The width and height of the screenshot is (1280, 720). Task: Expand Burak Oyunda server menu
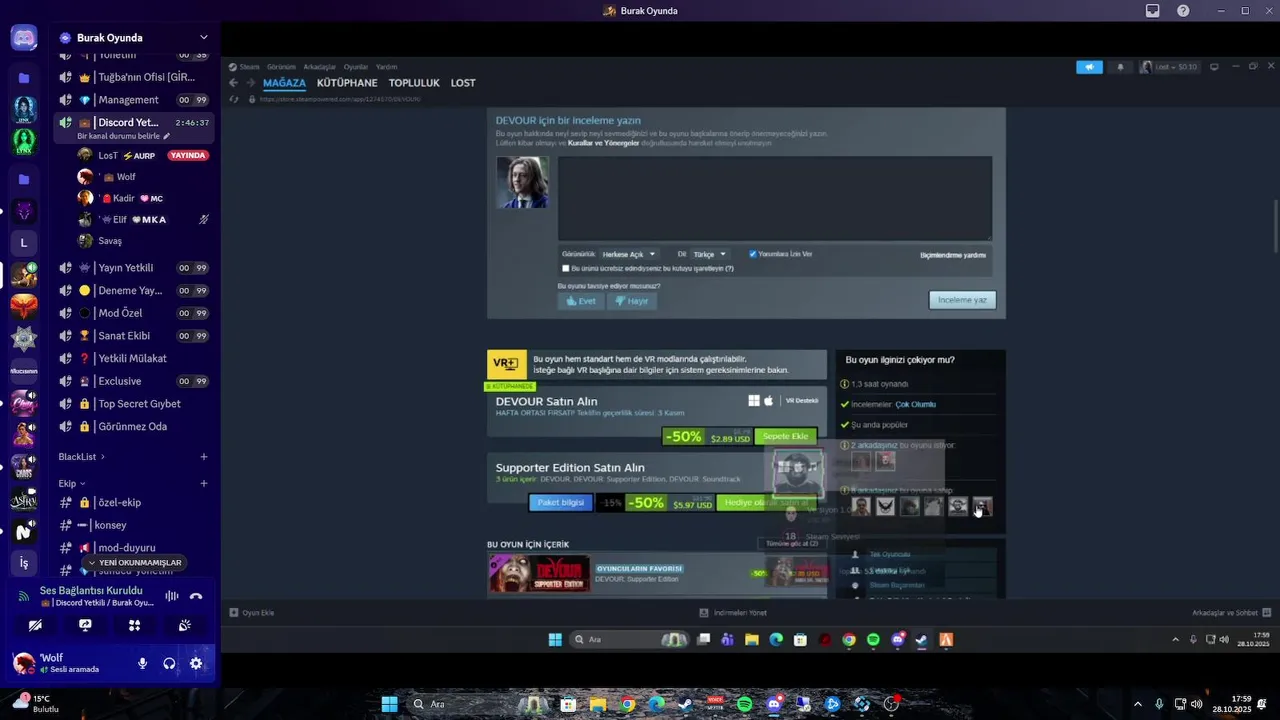tap(204, 38)
